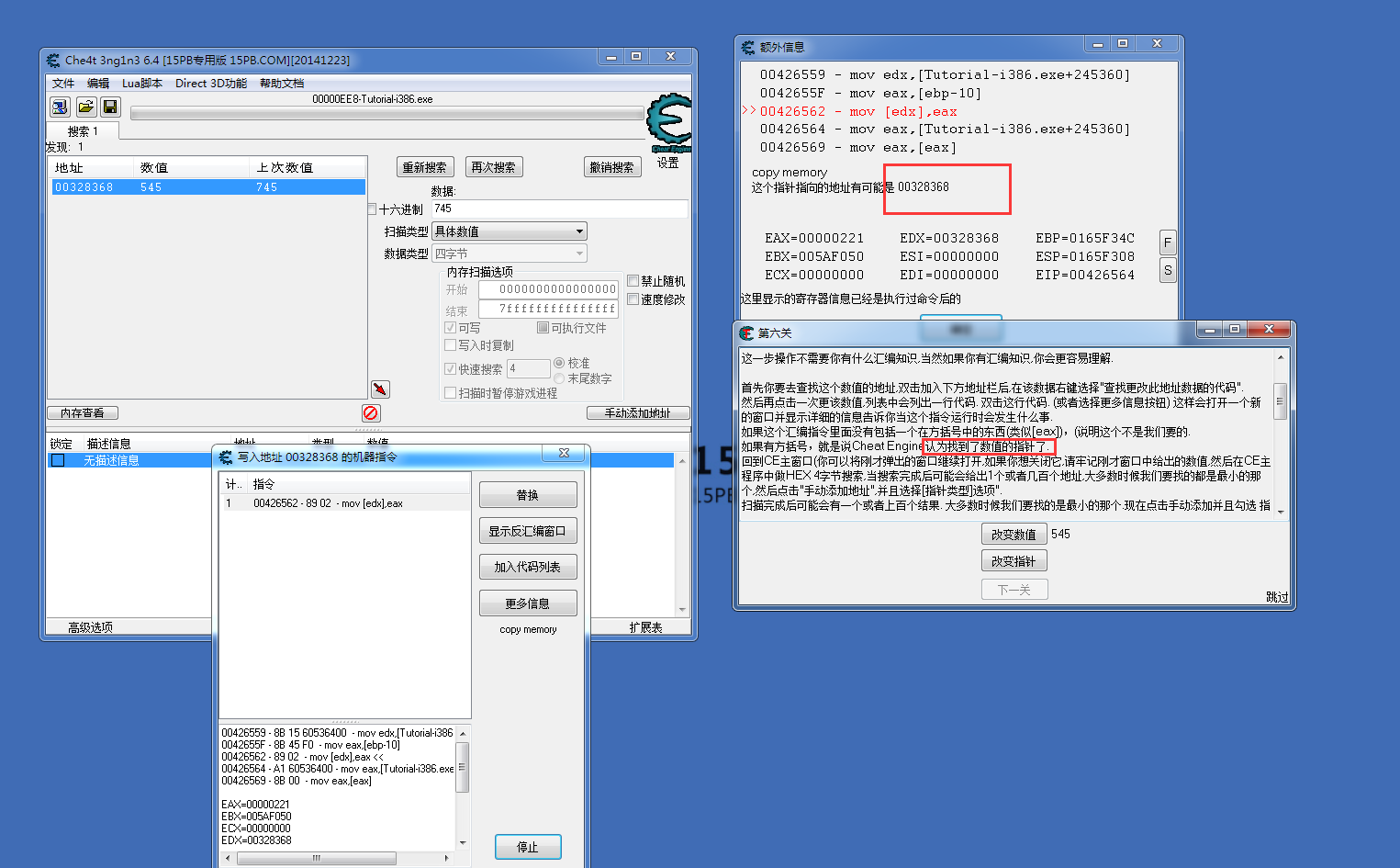Open the 帮助文档 menu
This screenshot has height=868, width=1400.
[282, 84]
